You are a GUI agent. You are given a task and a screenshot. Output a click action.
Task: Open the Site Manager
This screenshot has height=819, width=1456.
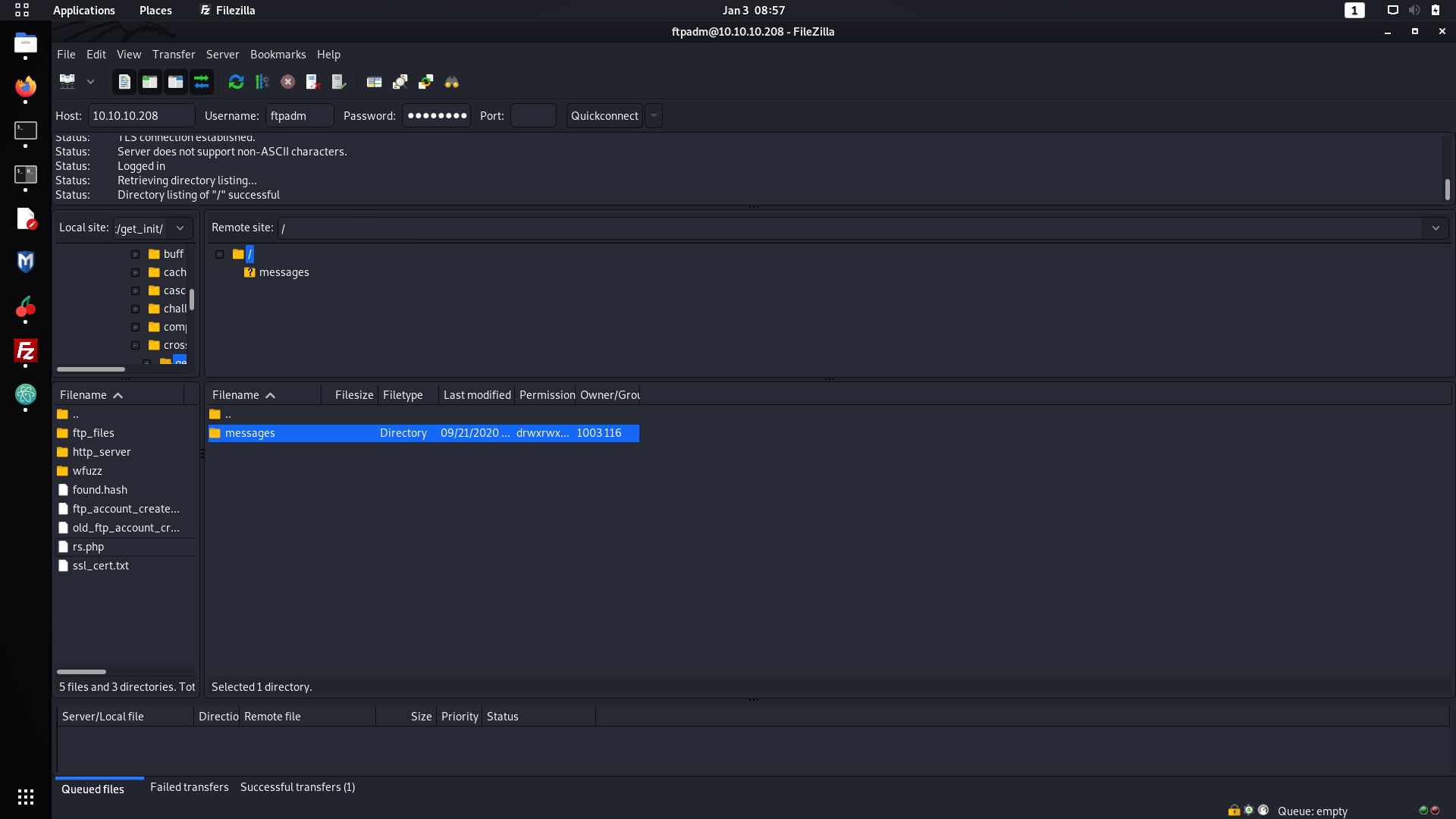(x=67, y=82)
